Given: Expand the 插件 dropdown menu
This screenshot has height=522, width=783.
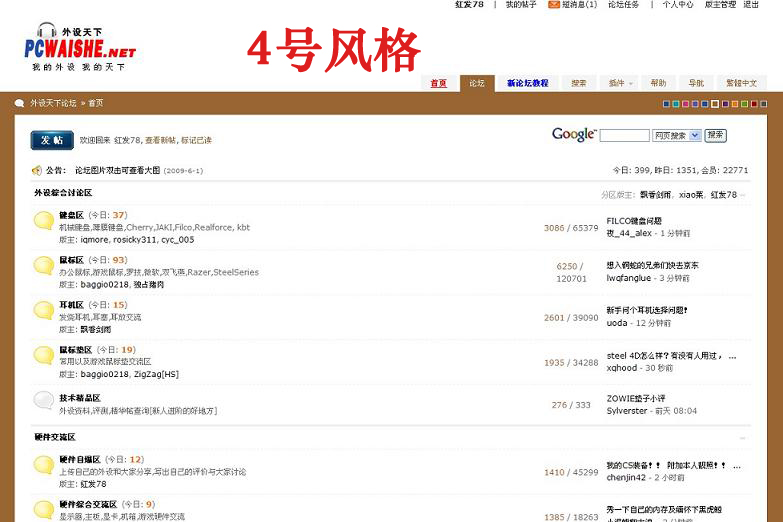Looking at the screenshot, I should click(621, 83).
